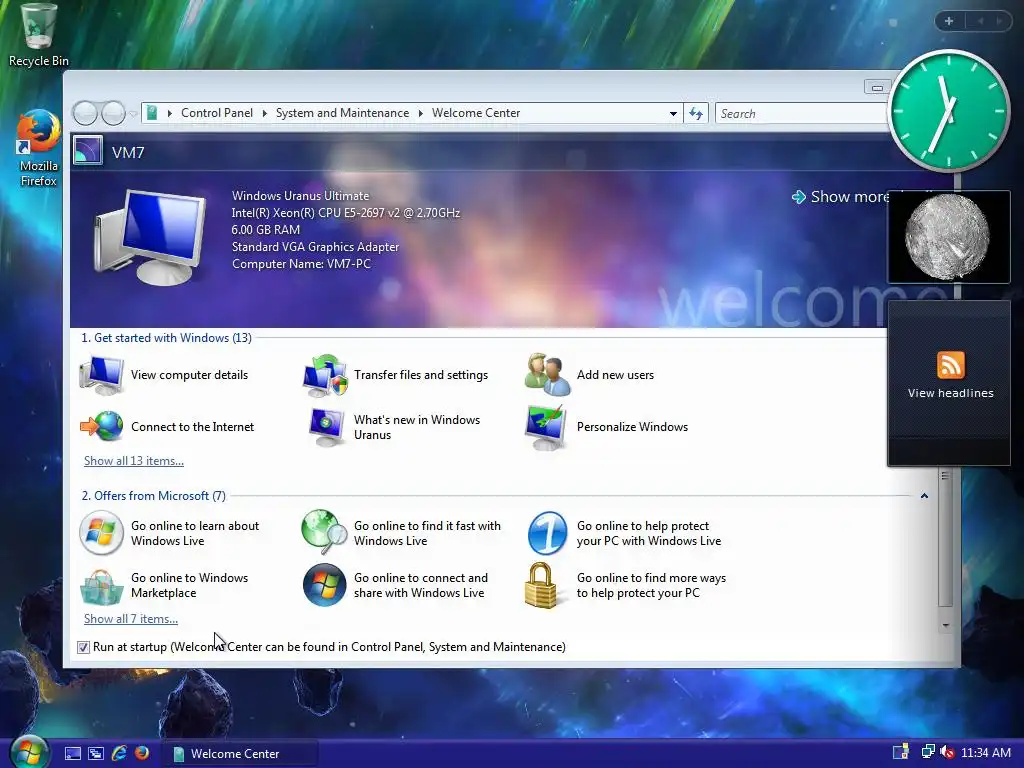Open View computer details icon
This screenshot has width=1024, height=768.
pos(102,375)
